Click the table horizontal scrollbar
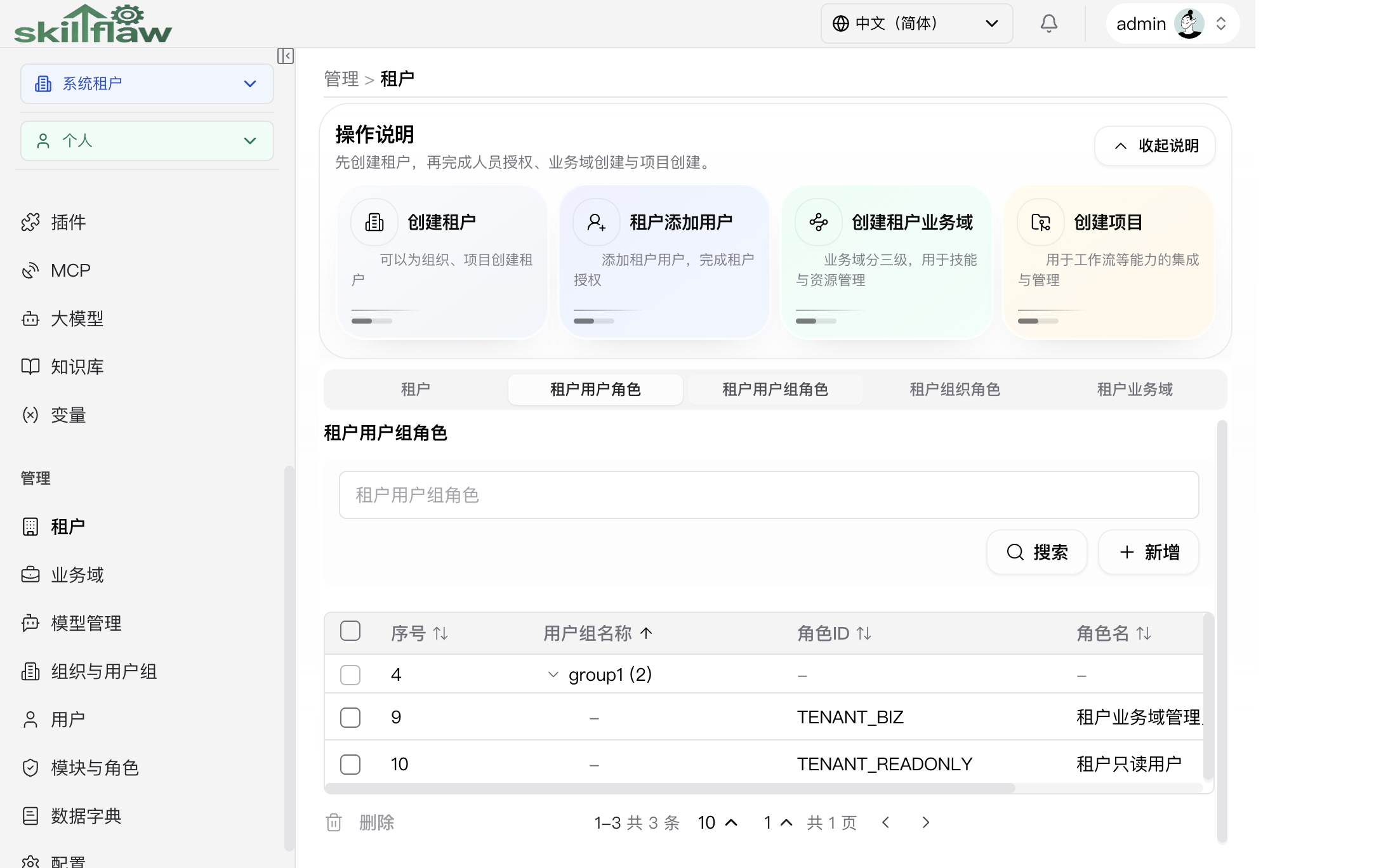The width and height of the screenshot is (1381, 868). click(670, 788)
